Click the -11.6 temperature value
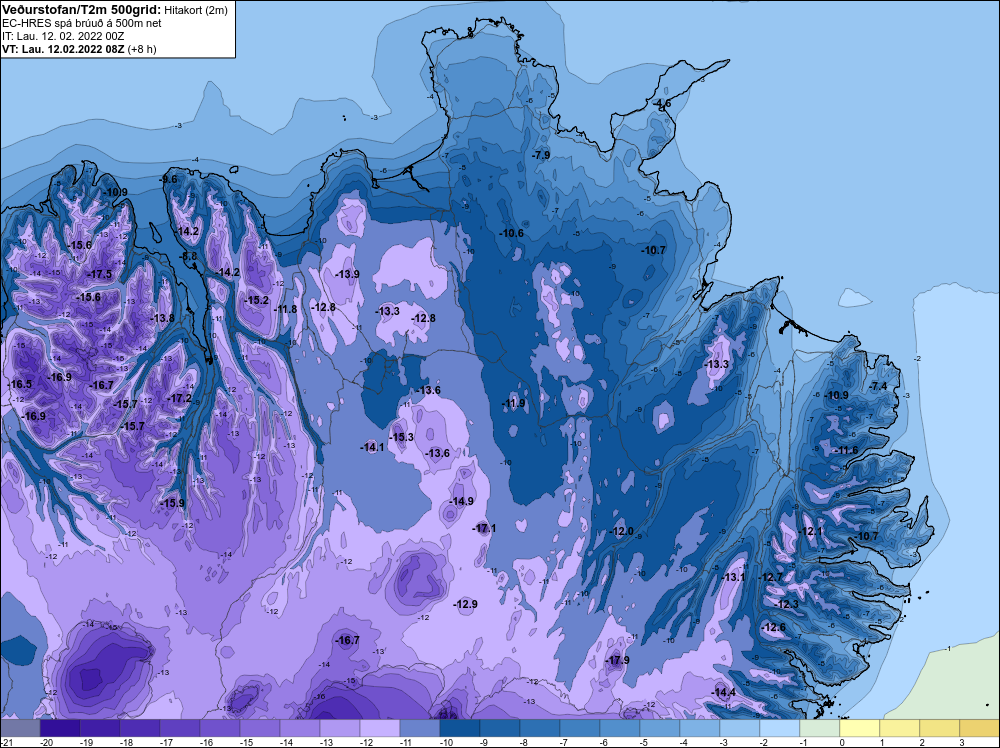 click(x=846, y=451)
